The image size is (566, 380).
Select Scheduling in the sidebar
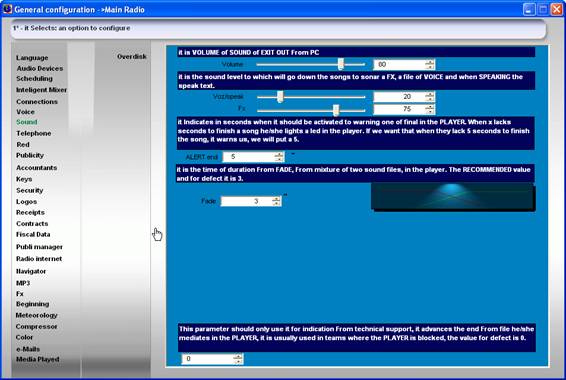34,79
